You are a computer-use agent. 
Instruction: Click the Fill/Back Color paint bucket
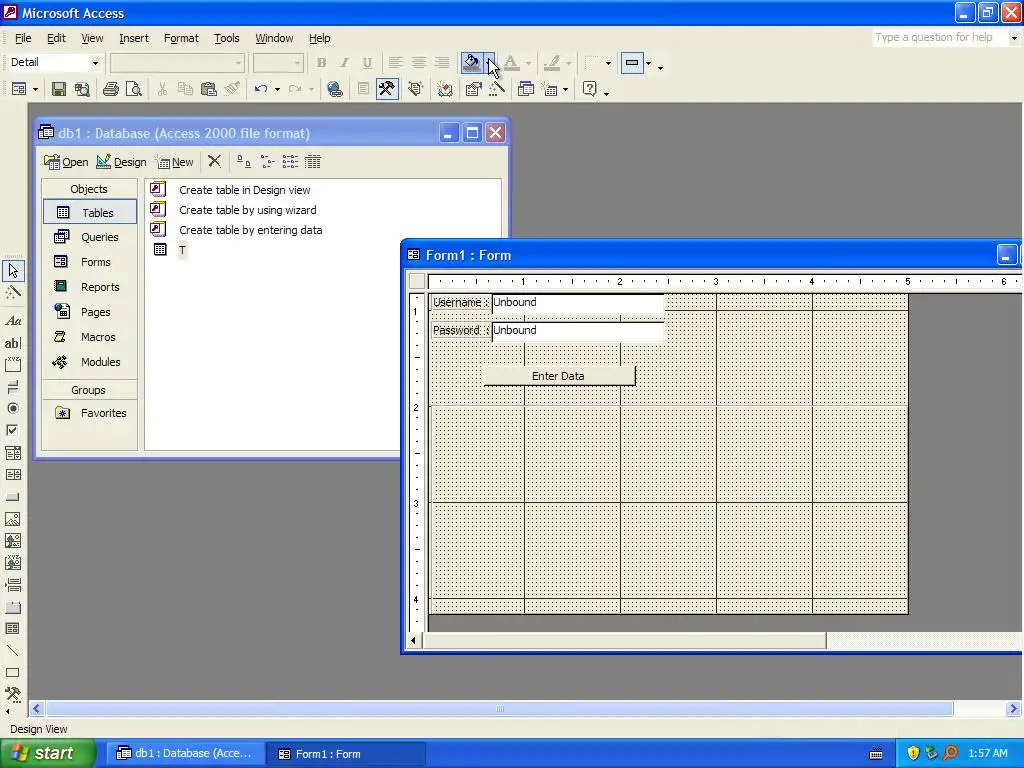point(471,63)
